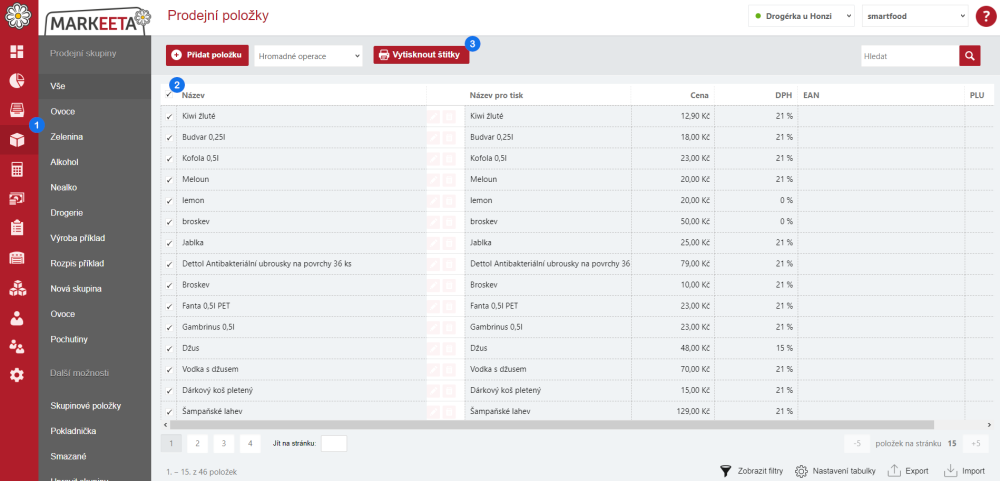This screenshot has height=481, width=1000.
Task: Toggle the Kofola 0,5l row checkbox
Action: pos(169,159)
